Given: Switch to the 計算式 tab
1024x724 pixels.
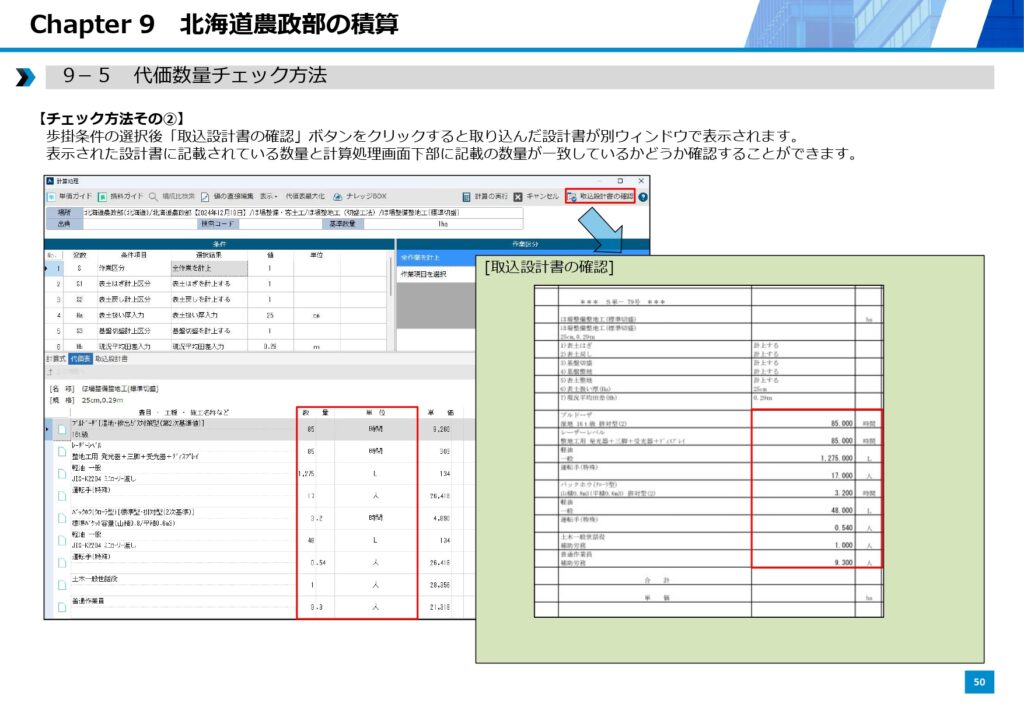Looking at the screenshot, I should coord(55,358).
